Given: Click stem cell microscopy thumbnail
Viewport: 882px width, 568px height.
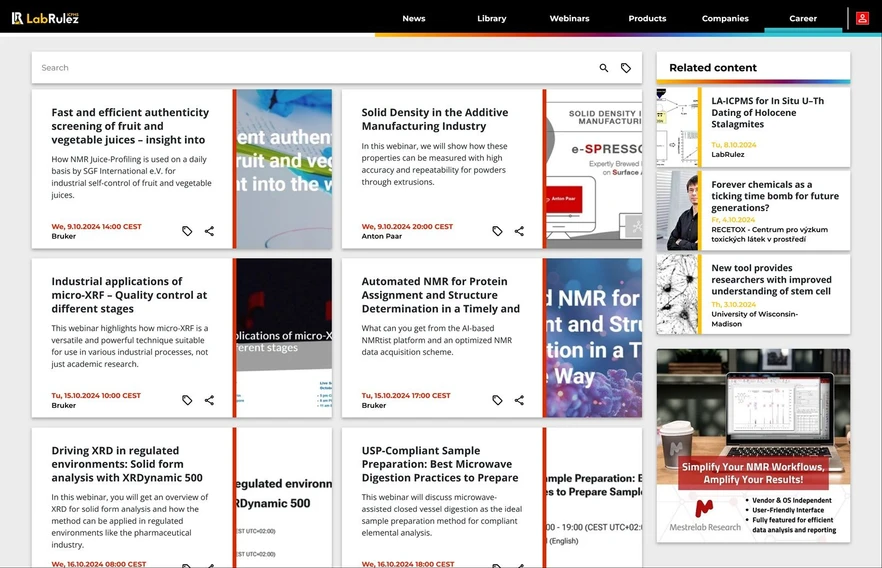Looking at the screenshot, I should click(677, 294).
